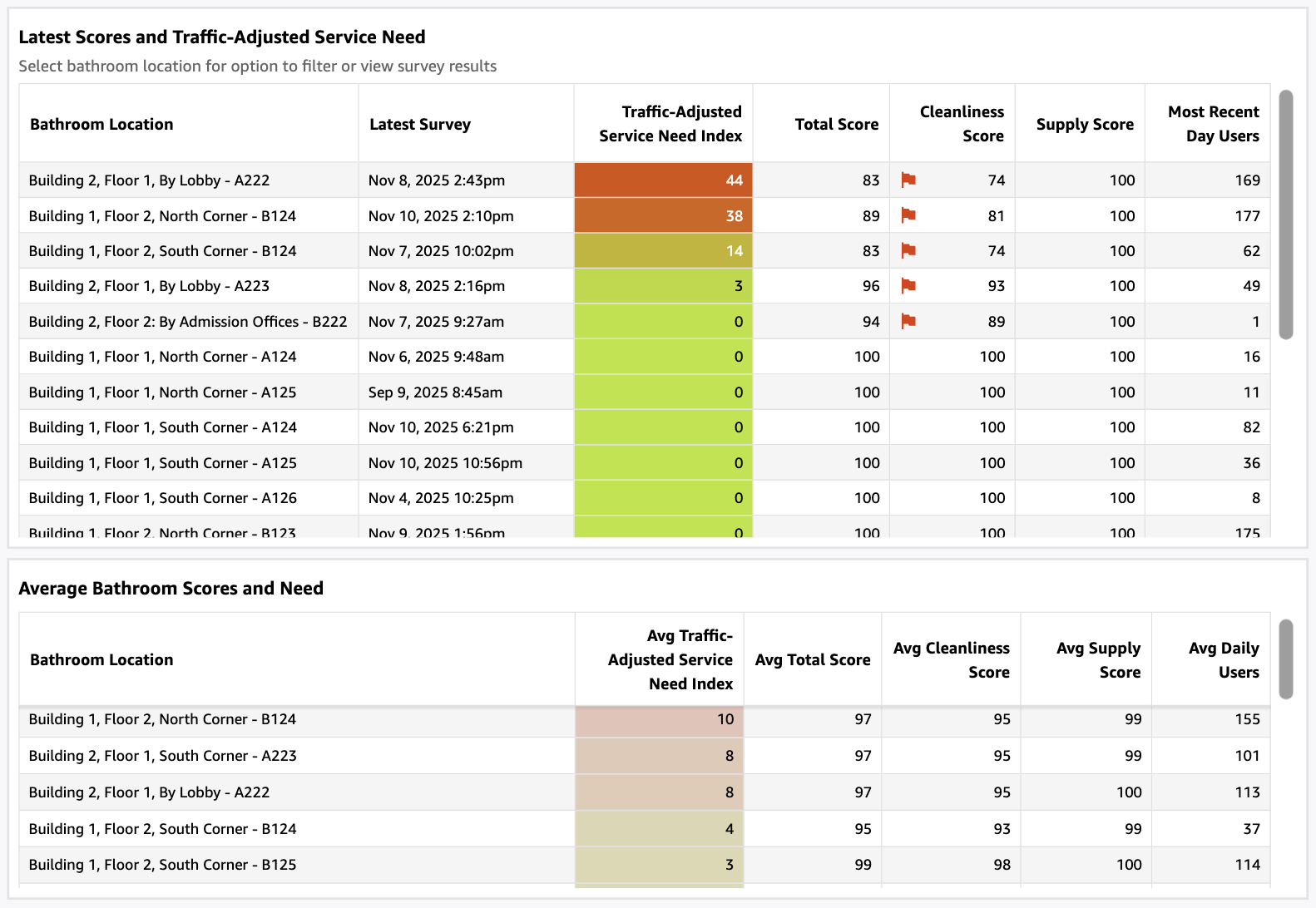
Task: Select Building 1, Floor 1, North Corner - A125
Action: [162, 392]
